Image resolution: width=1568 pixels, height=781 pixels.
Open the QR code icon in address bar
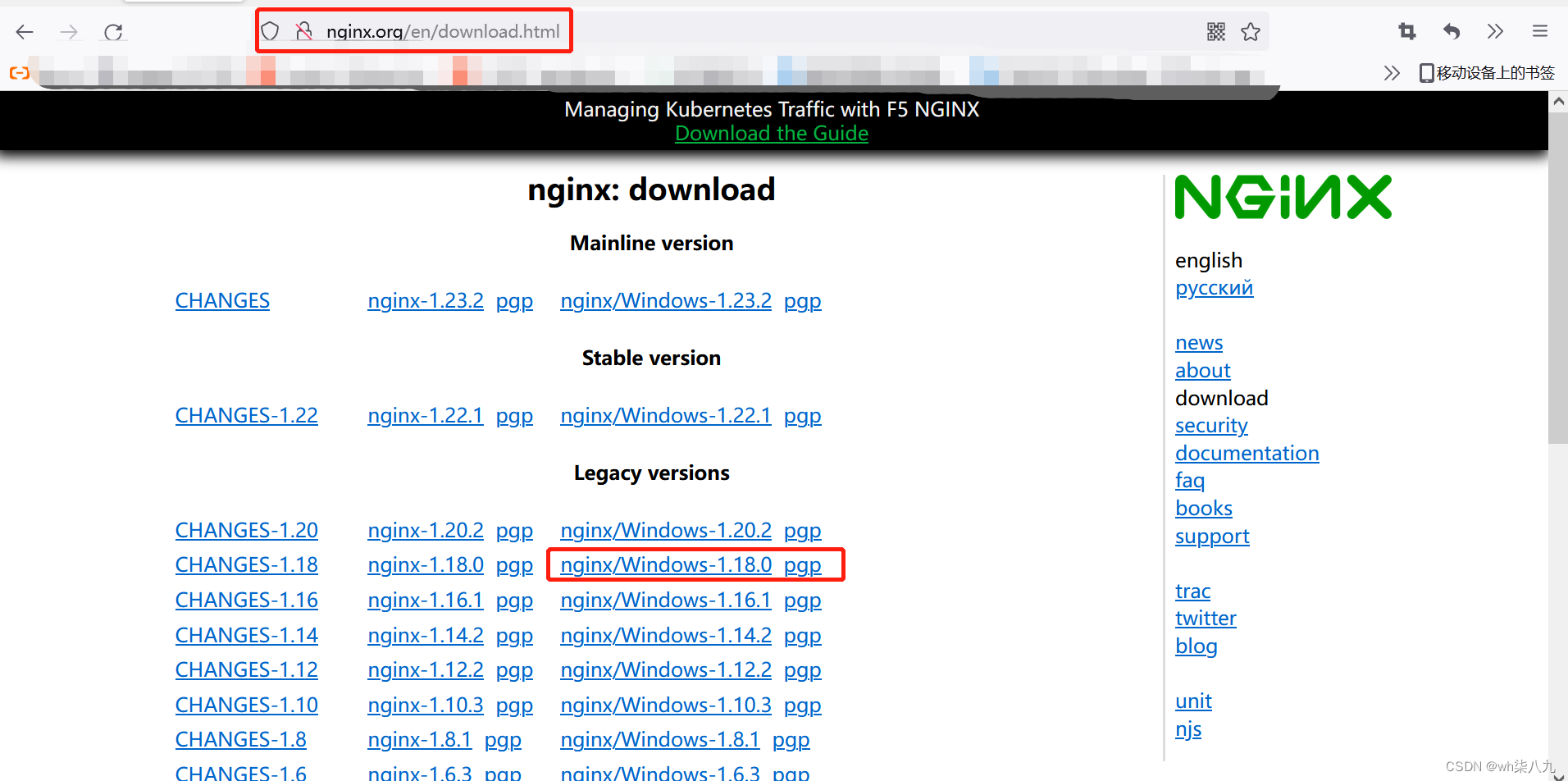coord(1215,30)
